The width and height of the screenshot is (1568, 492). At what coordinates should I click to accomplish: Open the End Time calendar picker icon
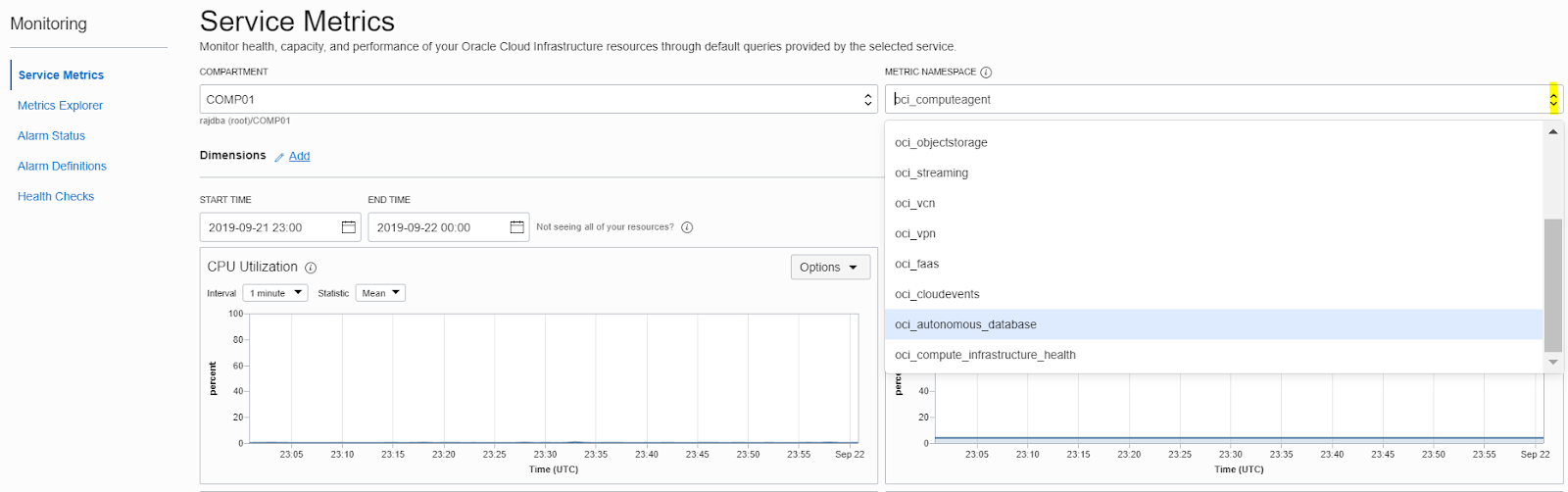(516, 227)
